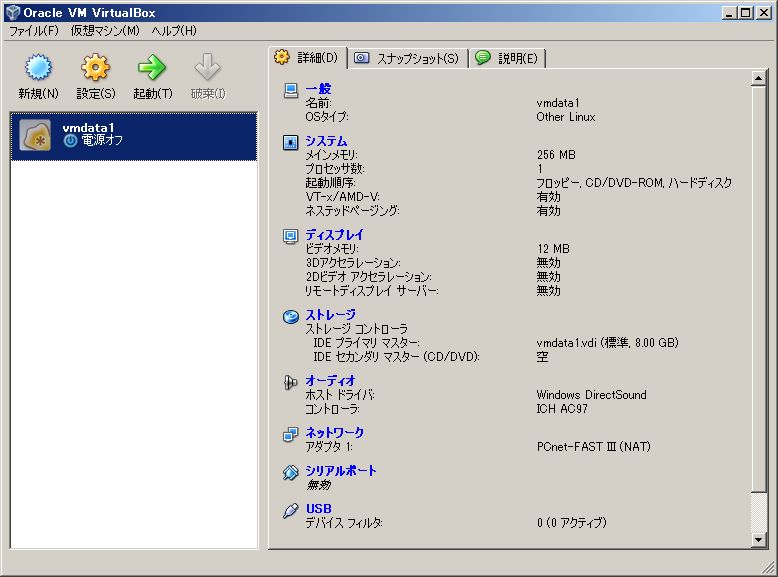This screenshot has height=577, width=778.
Task: Switch to the スナップショット(S) tab
Action: pyautogui.click(x=407, y=59)
